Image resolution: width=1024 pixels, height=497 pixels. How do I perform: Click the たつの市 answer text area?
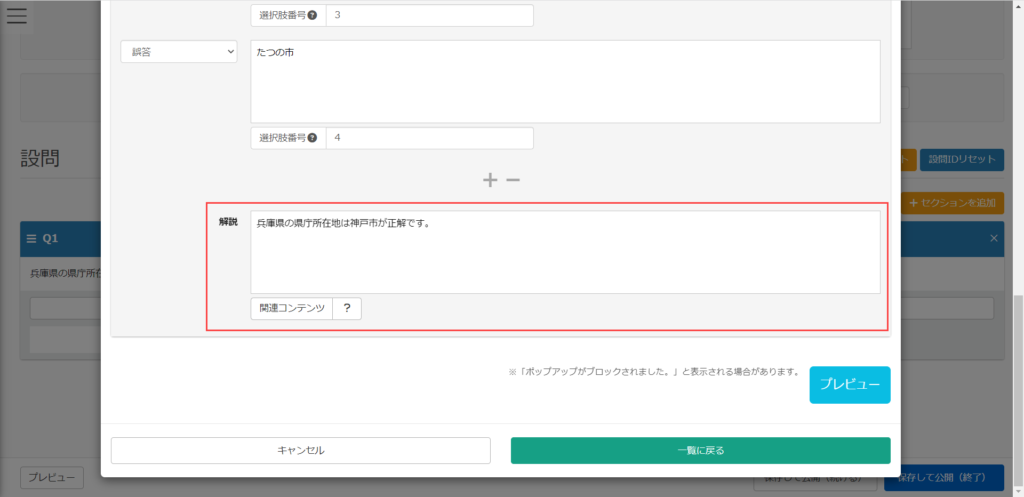click(565, 81)
